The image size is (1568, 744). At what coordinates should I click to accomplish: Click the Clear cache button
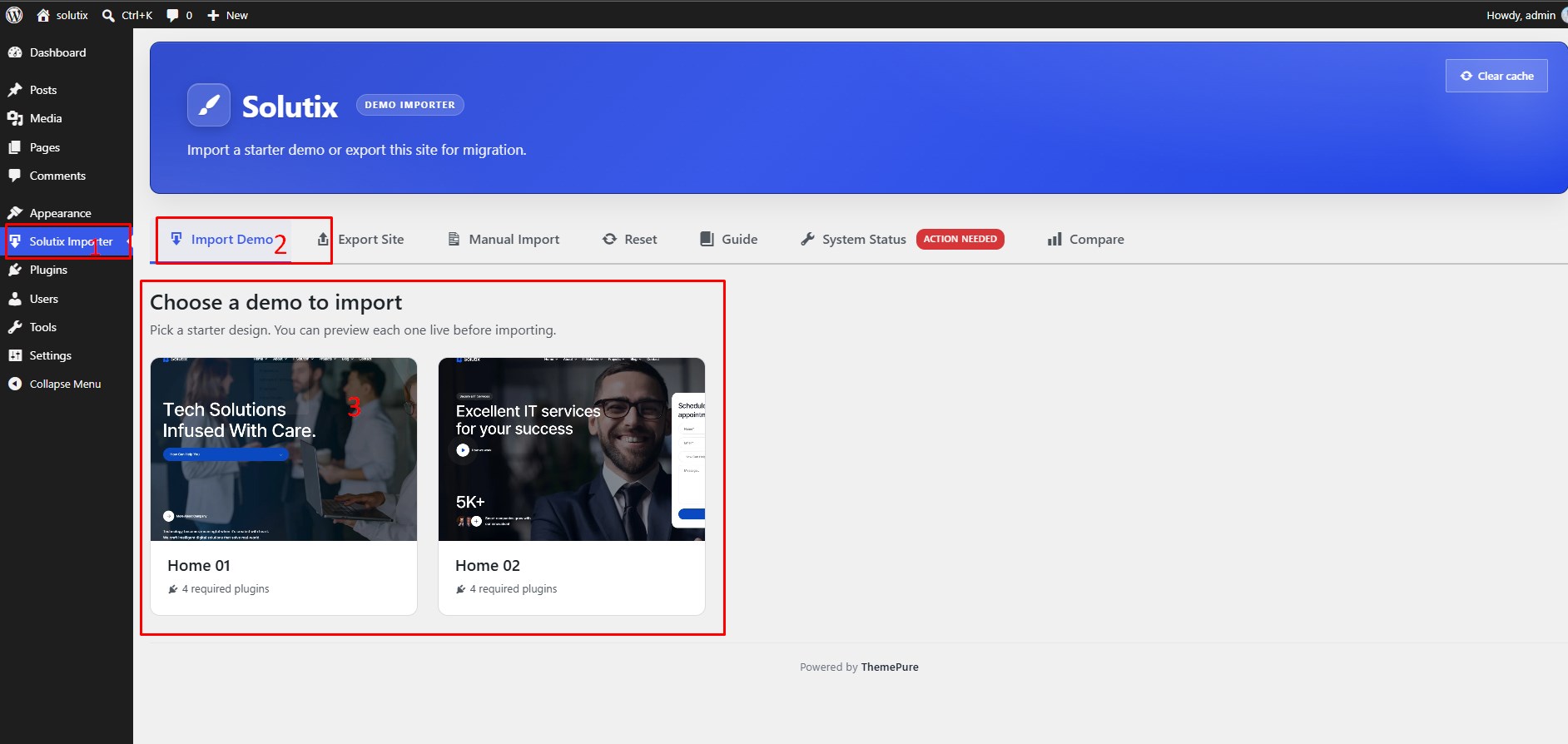click(x=1496, y=76)
